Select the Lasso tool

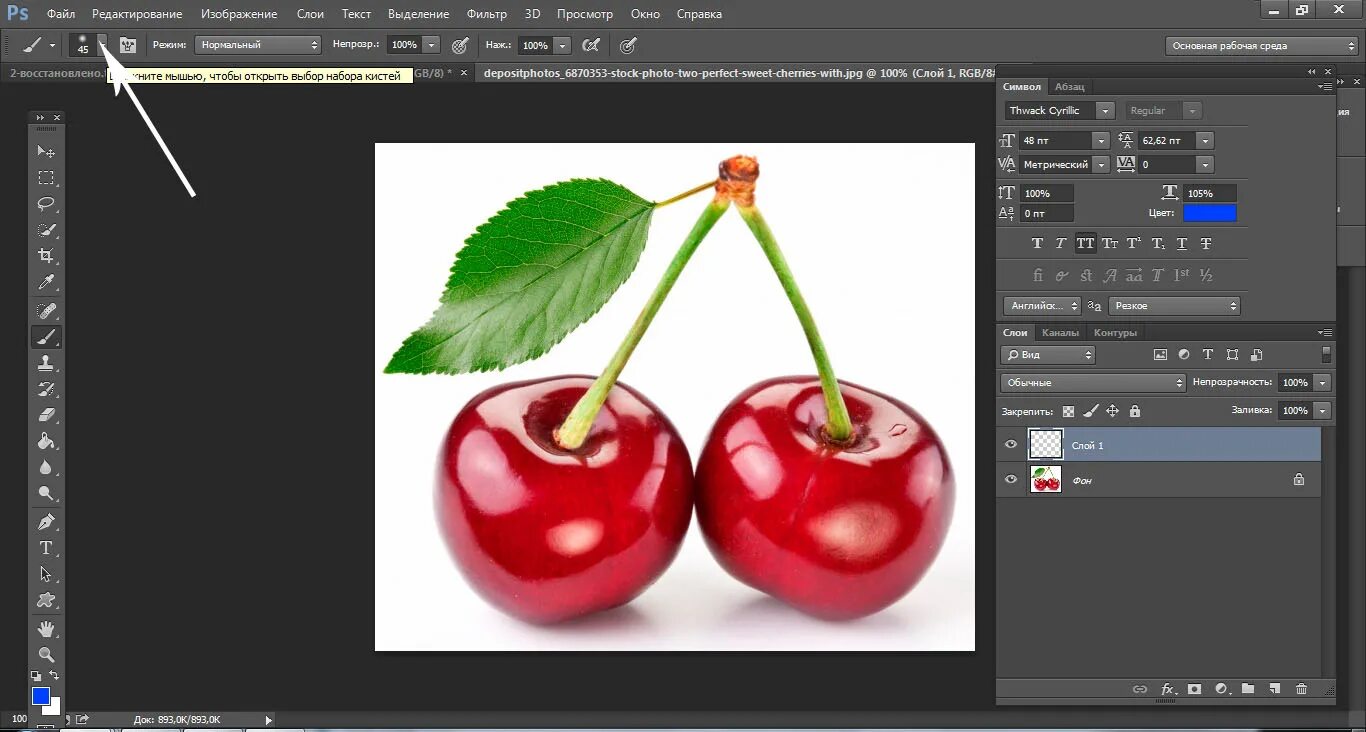[x=46, y=204]
